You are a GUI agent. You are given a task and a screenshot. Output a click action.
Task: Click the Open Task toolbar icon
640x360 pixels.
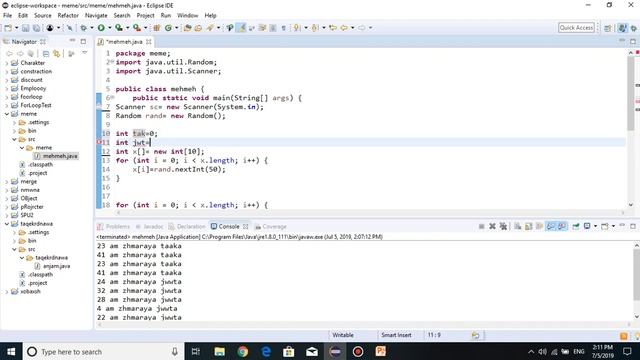[198, 28]
